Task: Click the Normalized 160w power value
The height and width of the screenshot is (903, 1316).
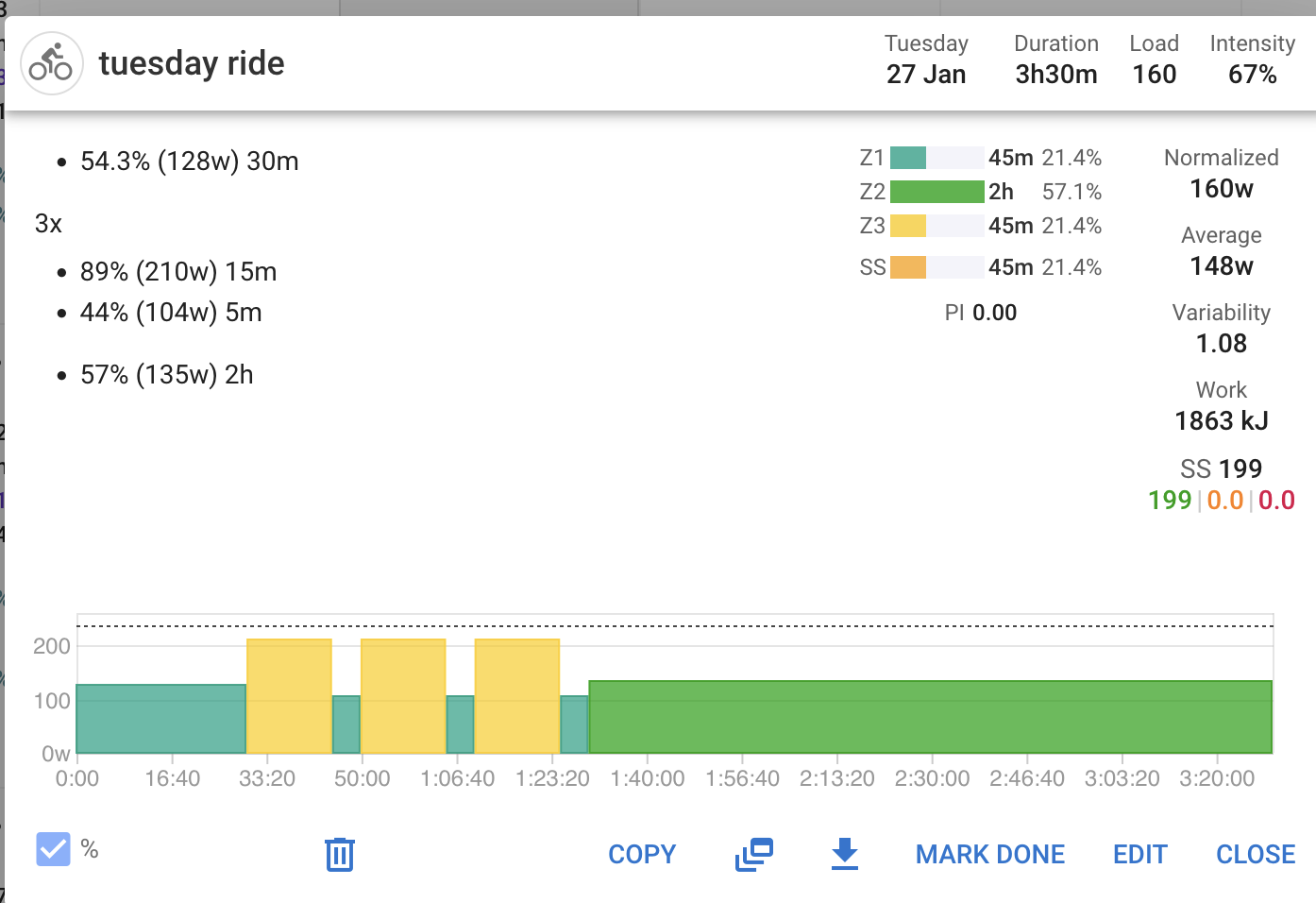Action: point(1221,189)
